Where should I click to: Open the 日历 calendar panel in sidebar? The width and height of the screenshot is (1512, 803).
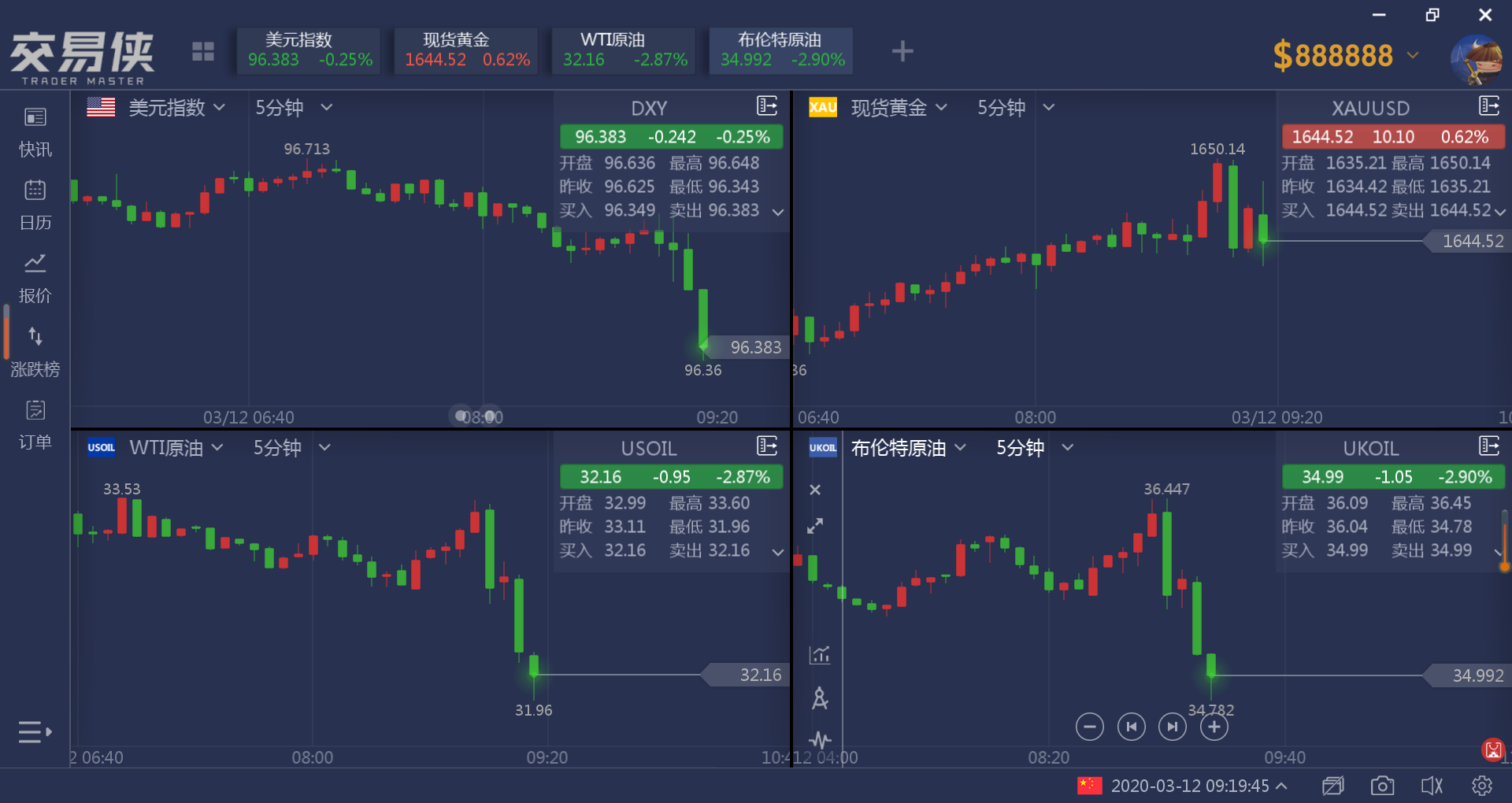pyautogui.click(x=35, y=205)
